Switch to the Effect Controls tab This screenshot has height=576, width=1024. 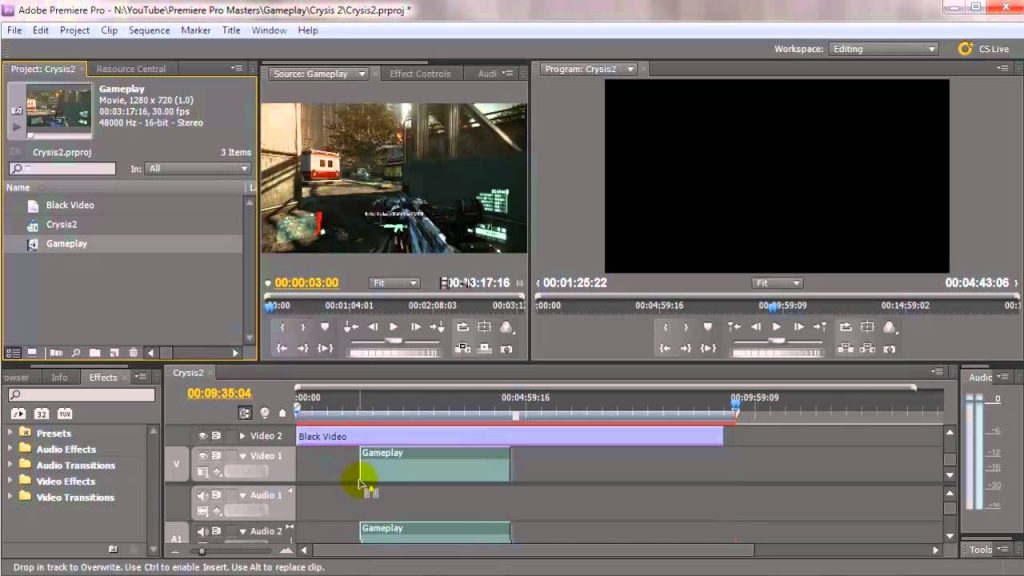point(420,73)
